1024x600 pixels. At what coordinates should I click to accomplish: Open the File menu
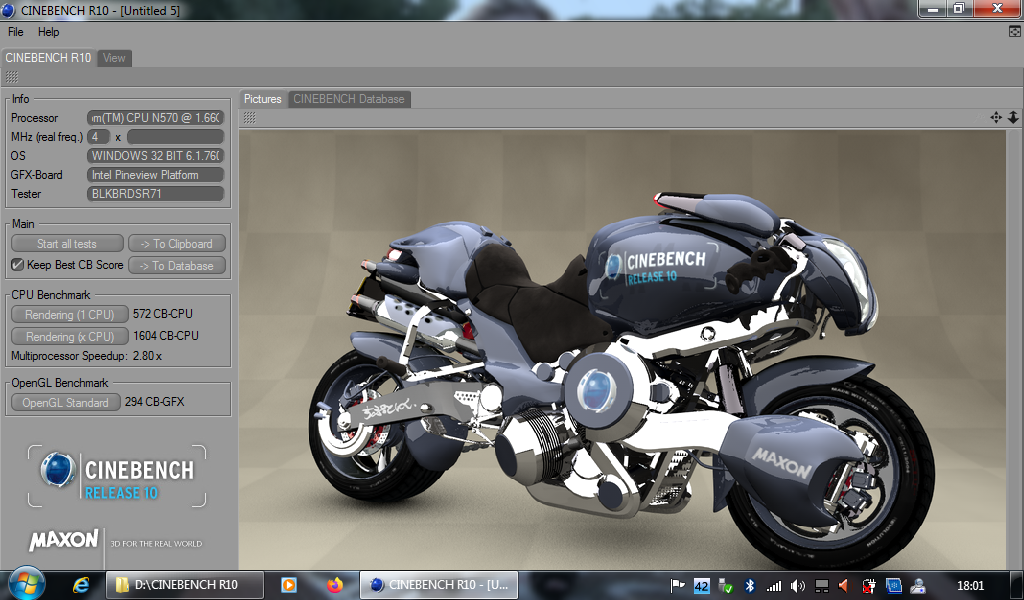click(16, 32)
